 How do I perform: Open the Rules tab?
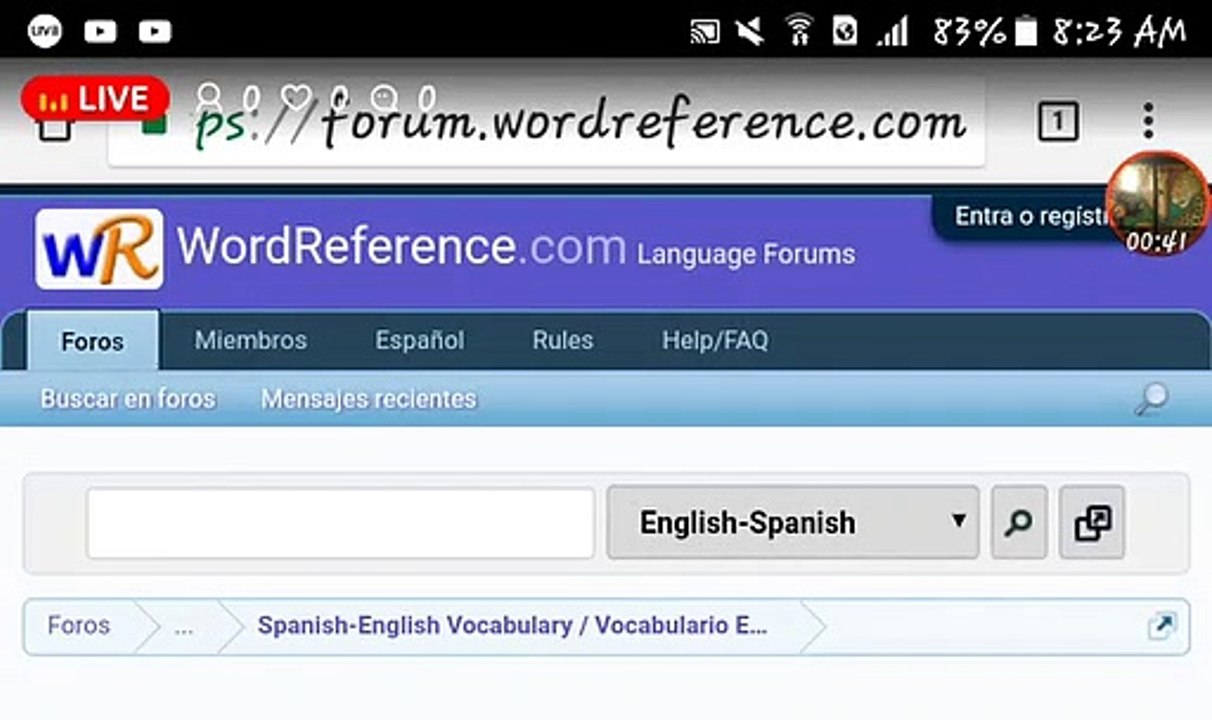click(x=563, y=340)
